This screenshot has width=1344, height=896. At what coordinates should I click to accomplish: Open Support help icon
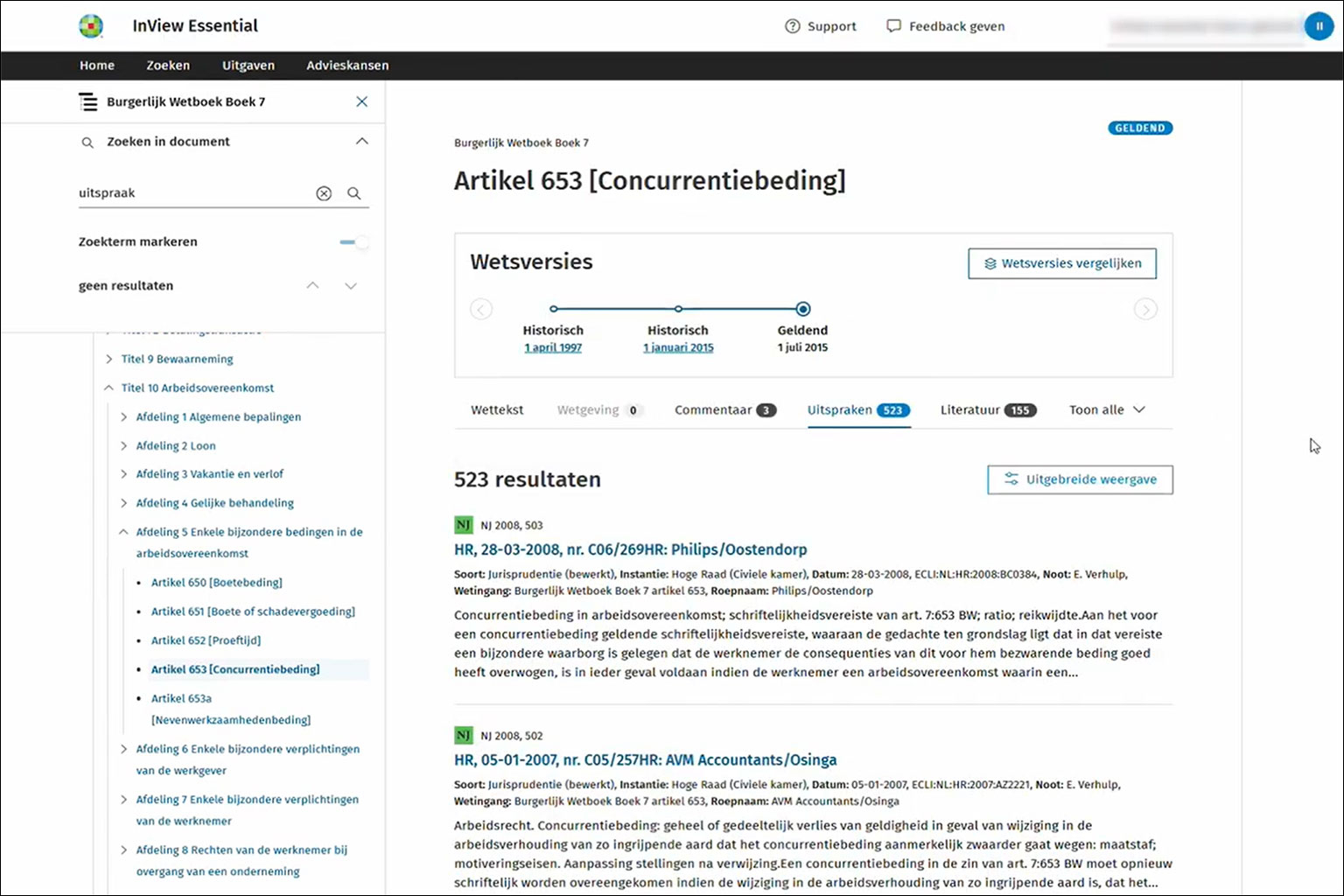(793, 26)
